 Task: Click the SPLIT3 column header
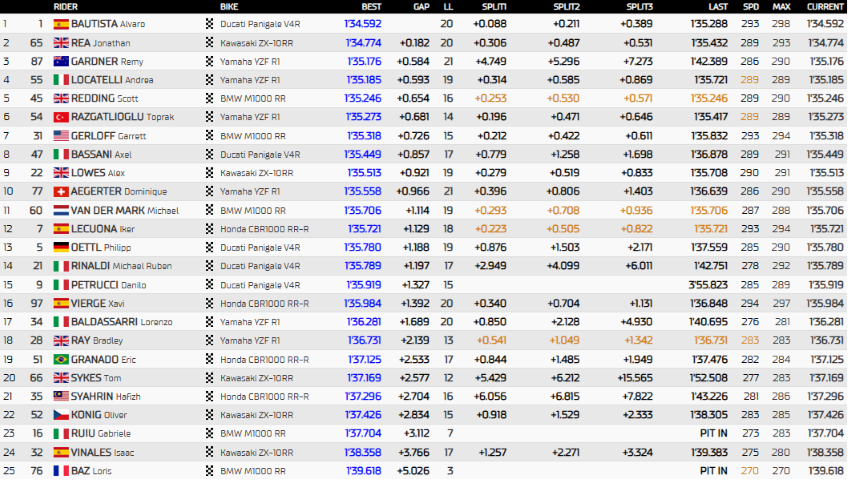[x=639, y=6]
